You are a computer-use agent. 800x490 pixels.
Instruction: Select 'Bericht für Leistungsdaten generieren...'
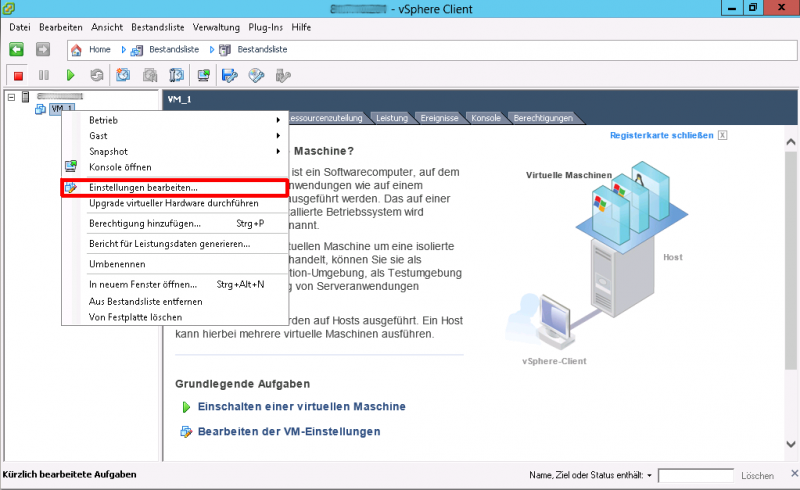pyautogui.click(x=174, y=244)
